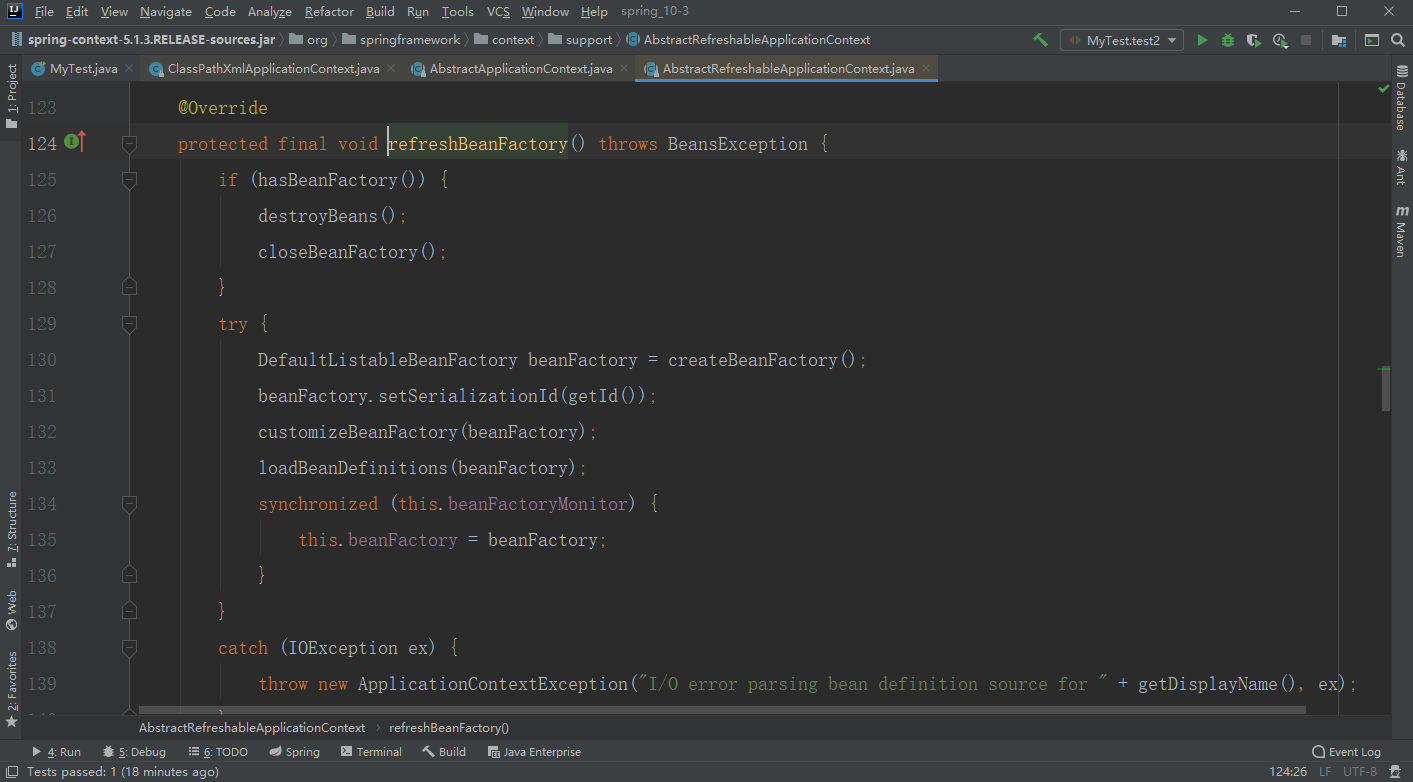The width and height of the screenshot is (1413, 782).
Task: Collapse the synchronized block at line 134
Action: (x=129, y=504)
